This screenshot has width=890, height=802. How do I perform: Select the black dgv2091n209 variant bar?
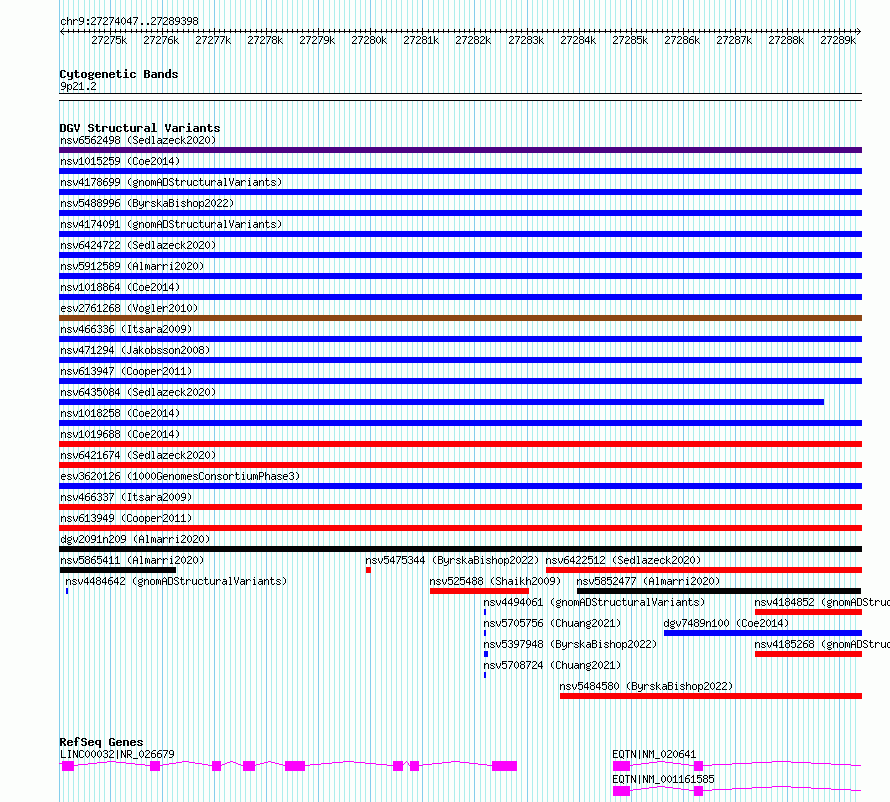click(x=460, y=549)
